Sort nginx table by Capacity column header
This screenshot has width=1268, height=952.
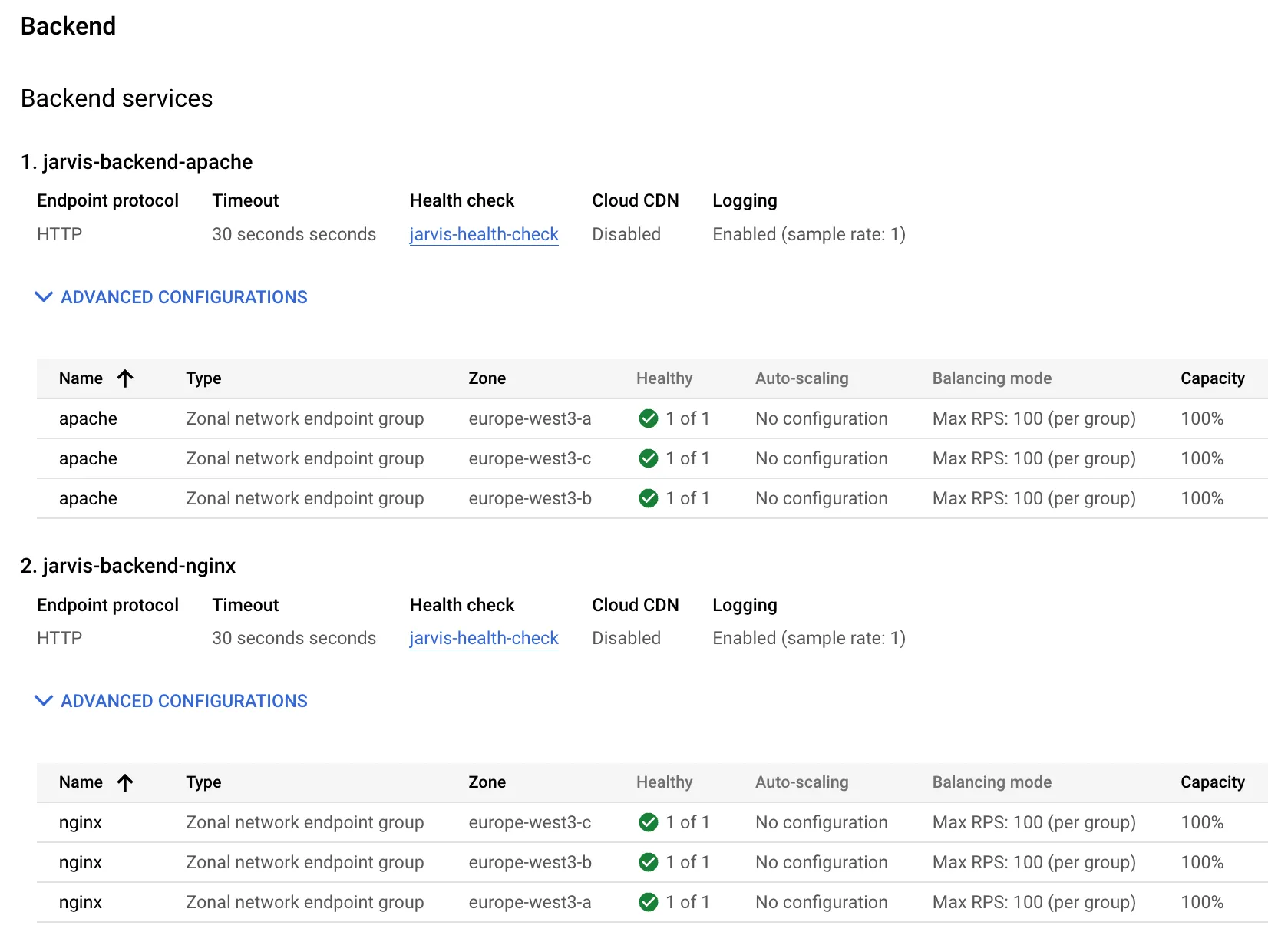click(1212, 782)
